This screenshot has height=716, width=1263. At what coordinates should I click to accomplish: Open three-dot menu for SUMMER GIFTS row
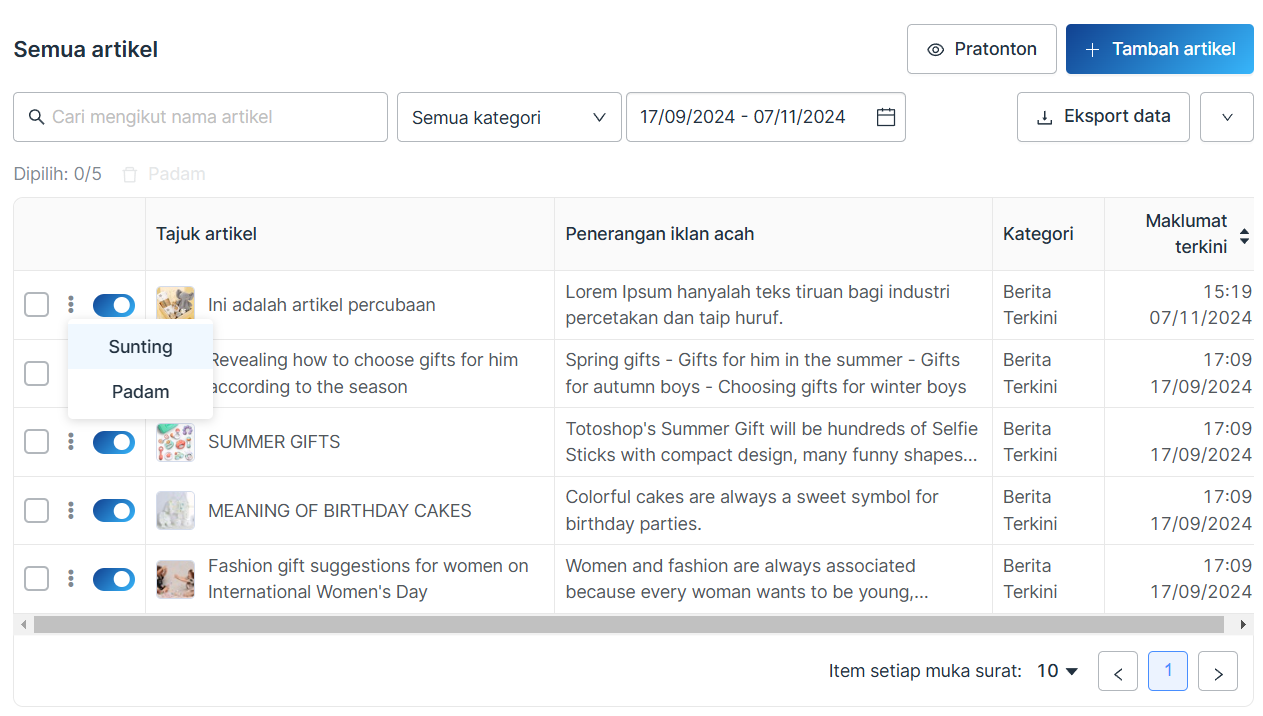point(71,442)
